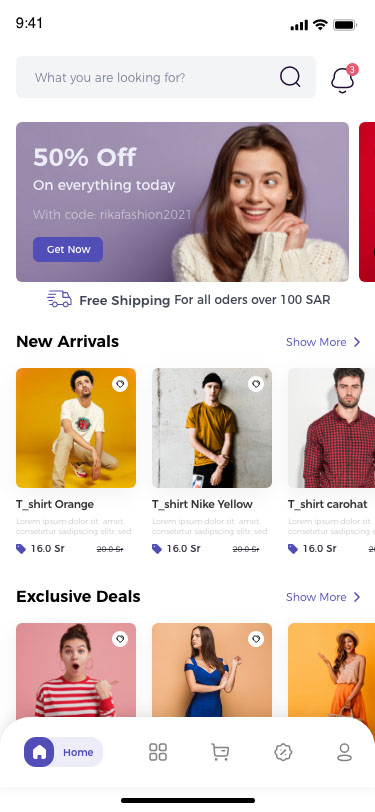Open the T_shirt carohat product image
The width and height of the screenshot is (375, 812).
coord(331,428)
